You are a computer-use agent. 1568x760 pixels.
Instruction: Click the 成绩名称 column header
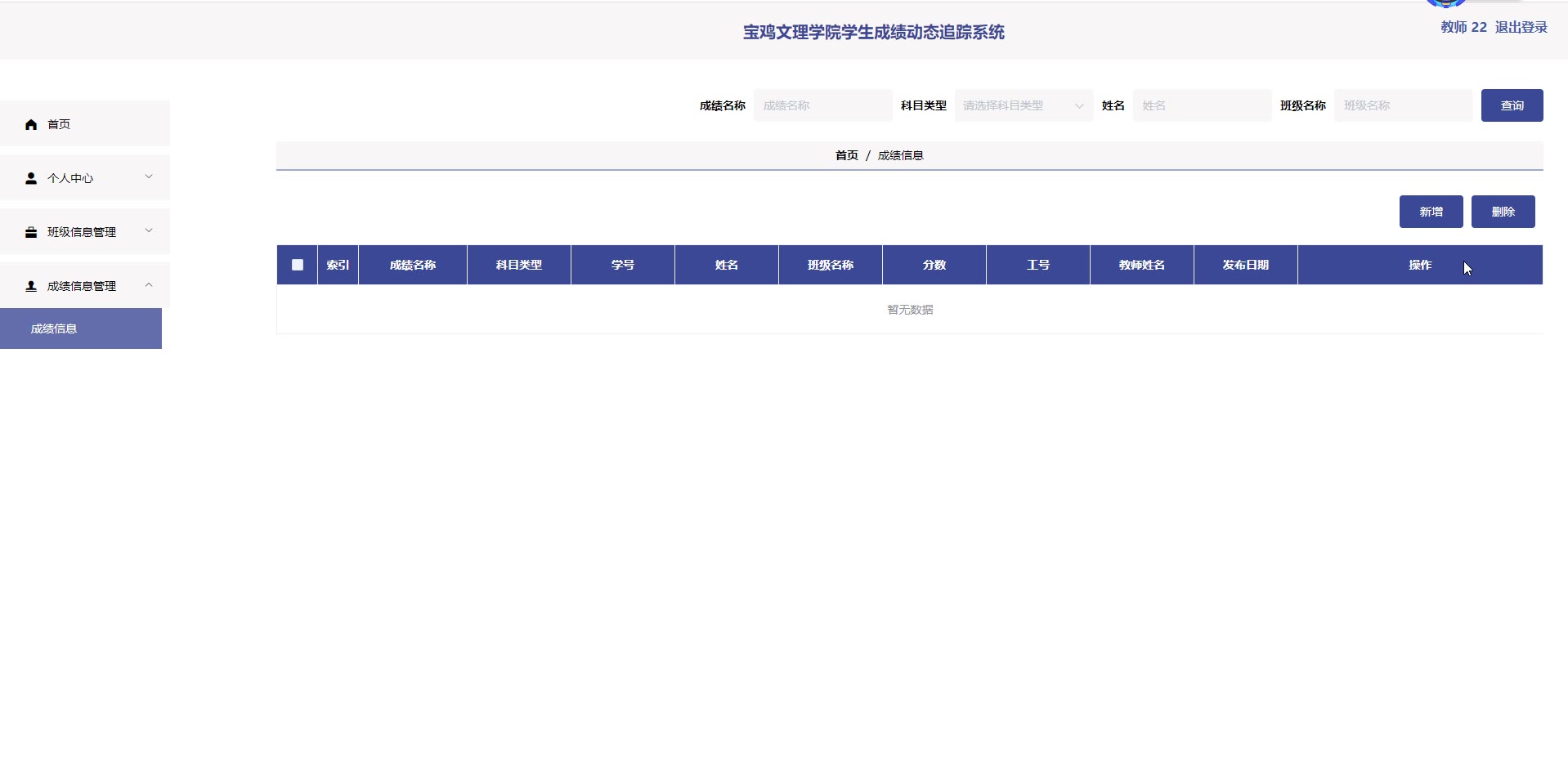tap(413, 265)
